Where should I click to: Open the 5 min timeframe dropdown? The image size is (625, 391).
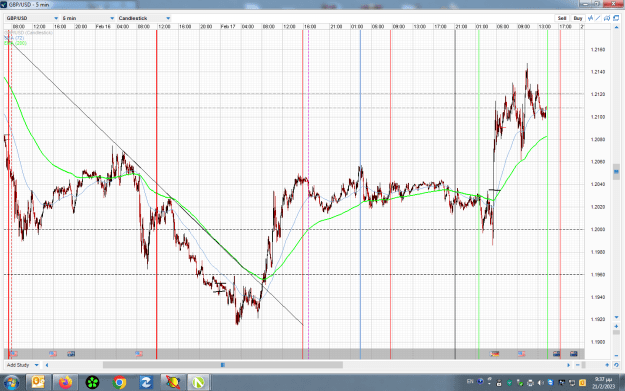(x=88, y=18)
